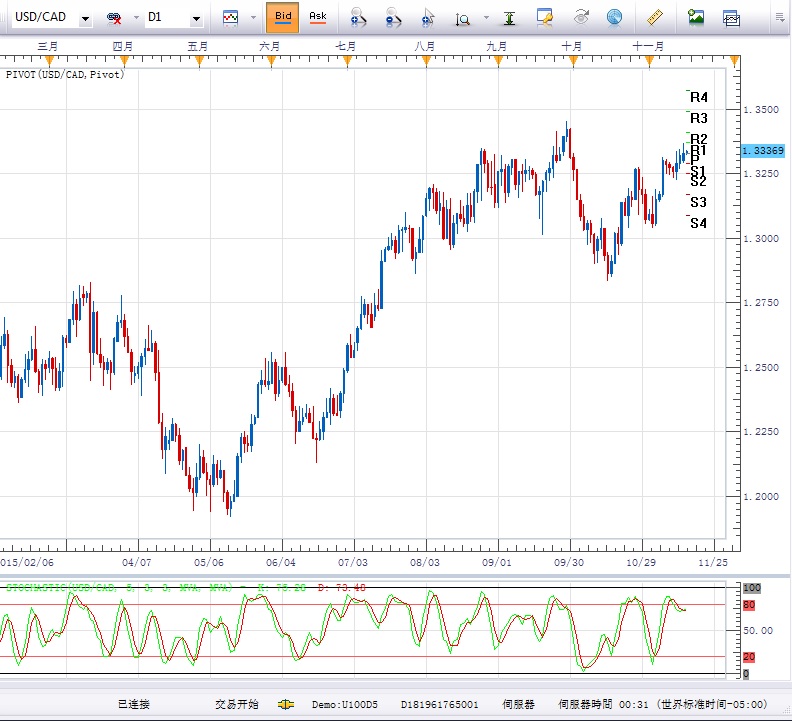This screenshot has width=792, height=721.
Task: Click the save chart image icon
Action: 696,17
